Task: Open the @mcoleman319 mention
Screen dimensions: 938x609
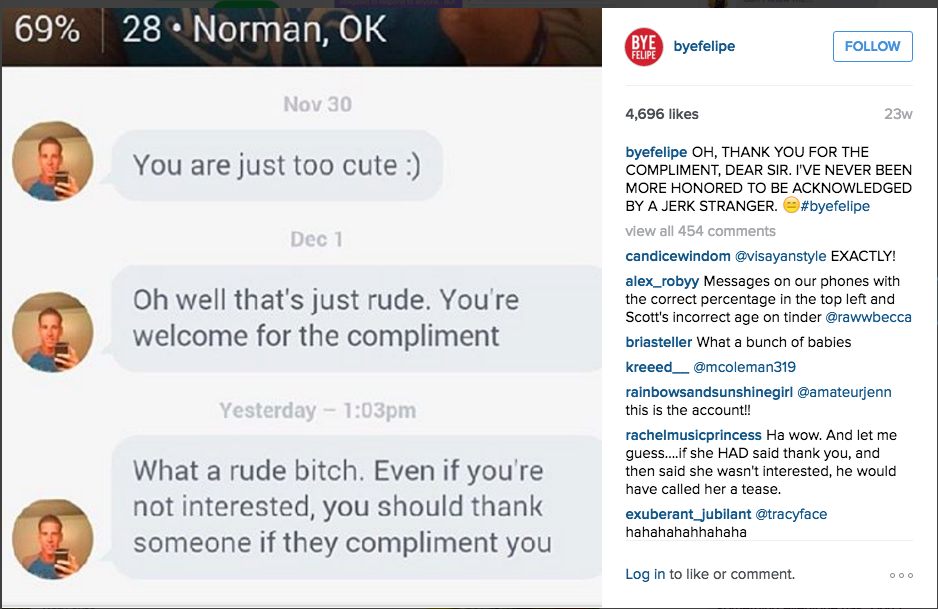Action: [x=744, y=367]
